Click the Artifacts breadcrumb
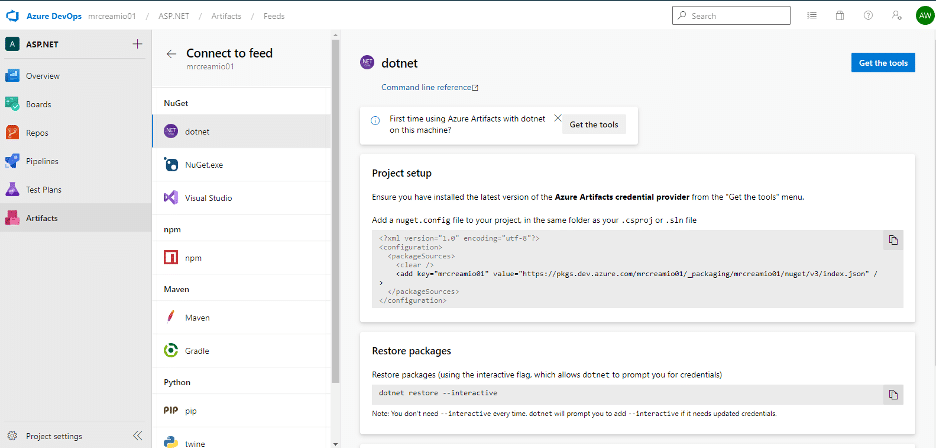The height and width of the screenshot is (448, 936). pos(226,16)
